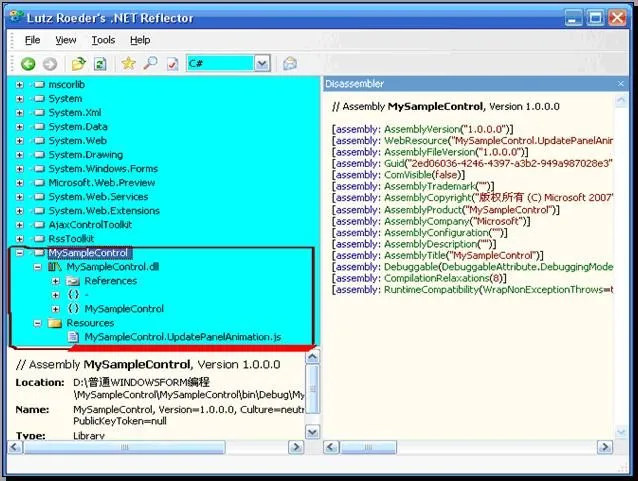Select MySampleControl.UpdatePanelAnimation.js resource
The height and width of the screenshot is (481, 638).
coord(183,337)
